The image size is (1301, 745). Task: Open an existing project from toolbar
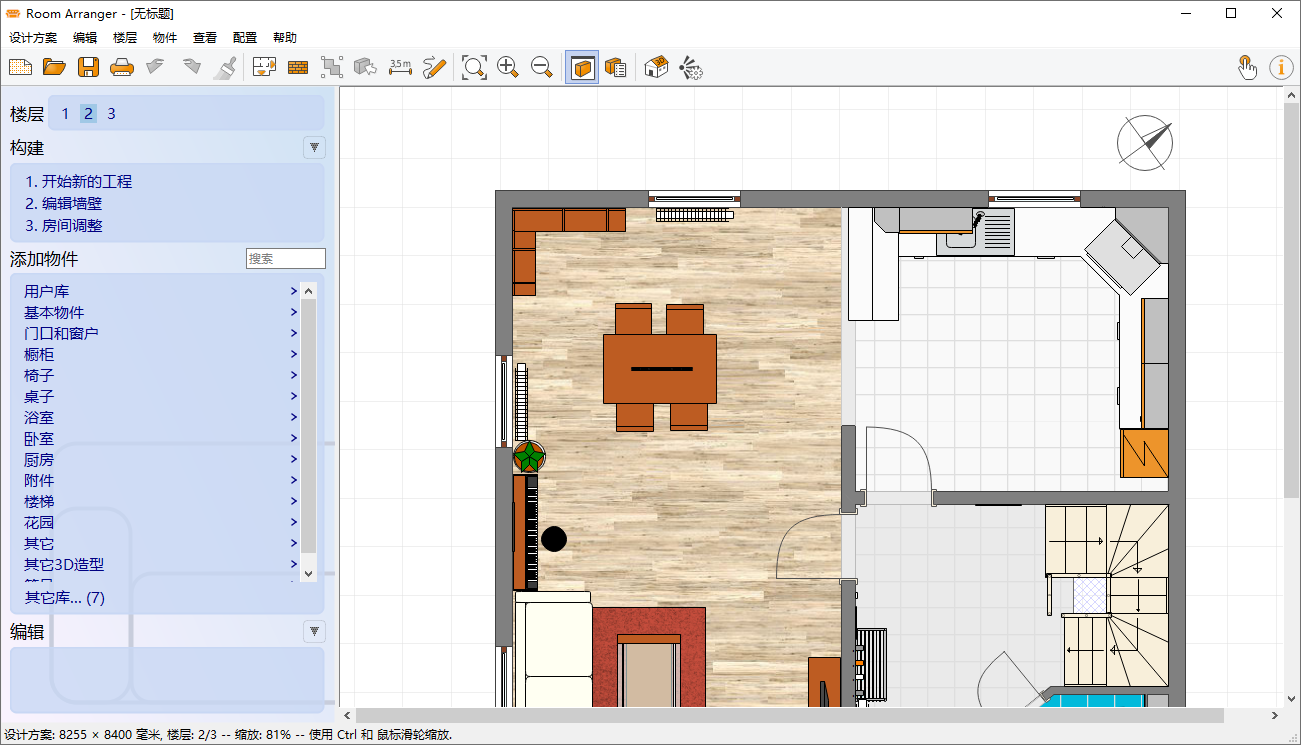coord(54,67)
